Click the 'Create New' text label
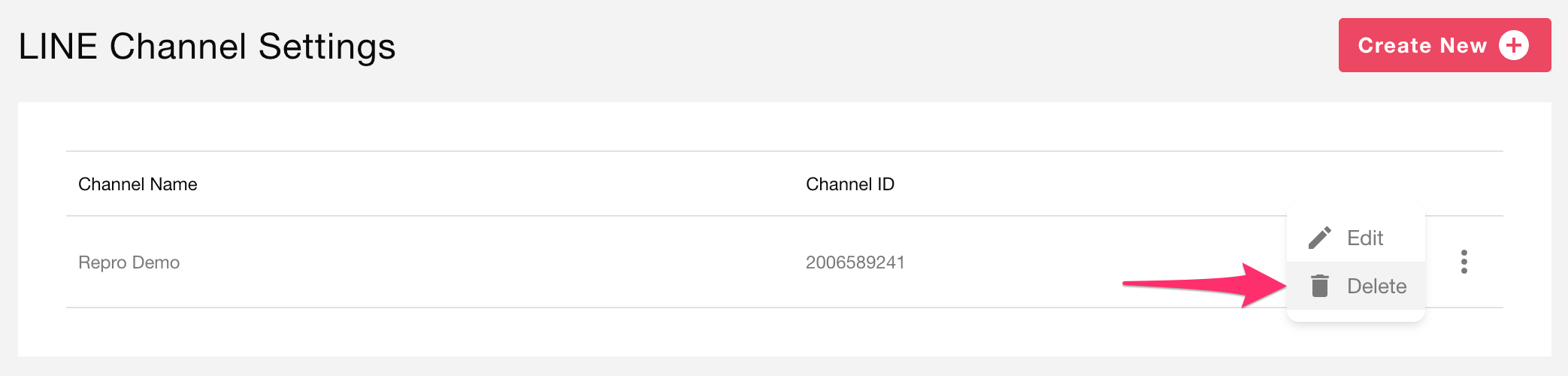 click(x=1421, y=46)
